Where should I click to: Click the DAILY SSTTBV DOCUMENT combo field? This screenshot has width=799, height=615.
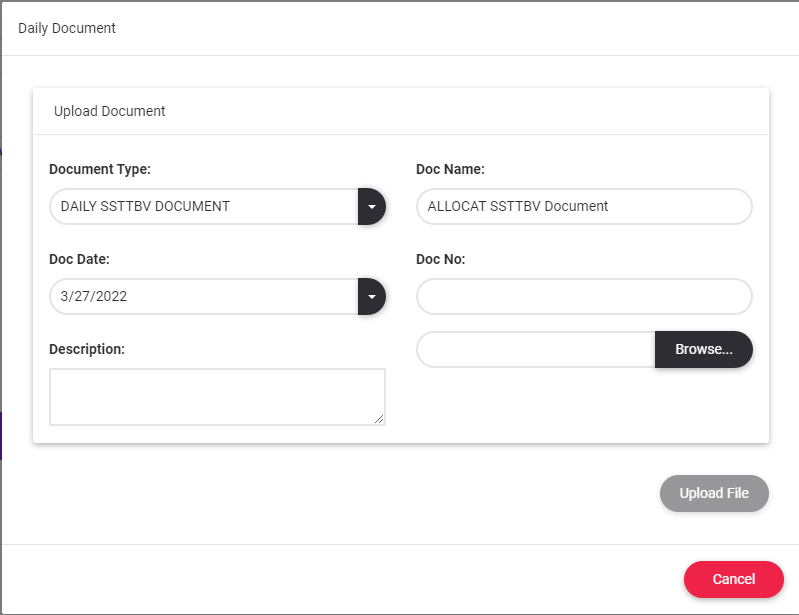[x=204, y=207]
